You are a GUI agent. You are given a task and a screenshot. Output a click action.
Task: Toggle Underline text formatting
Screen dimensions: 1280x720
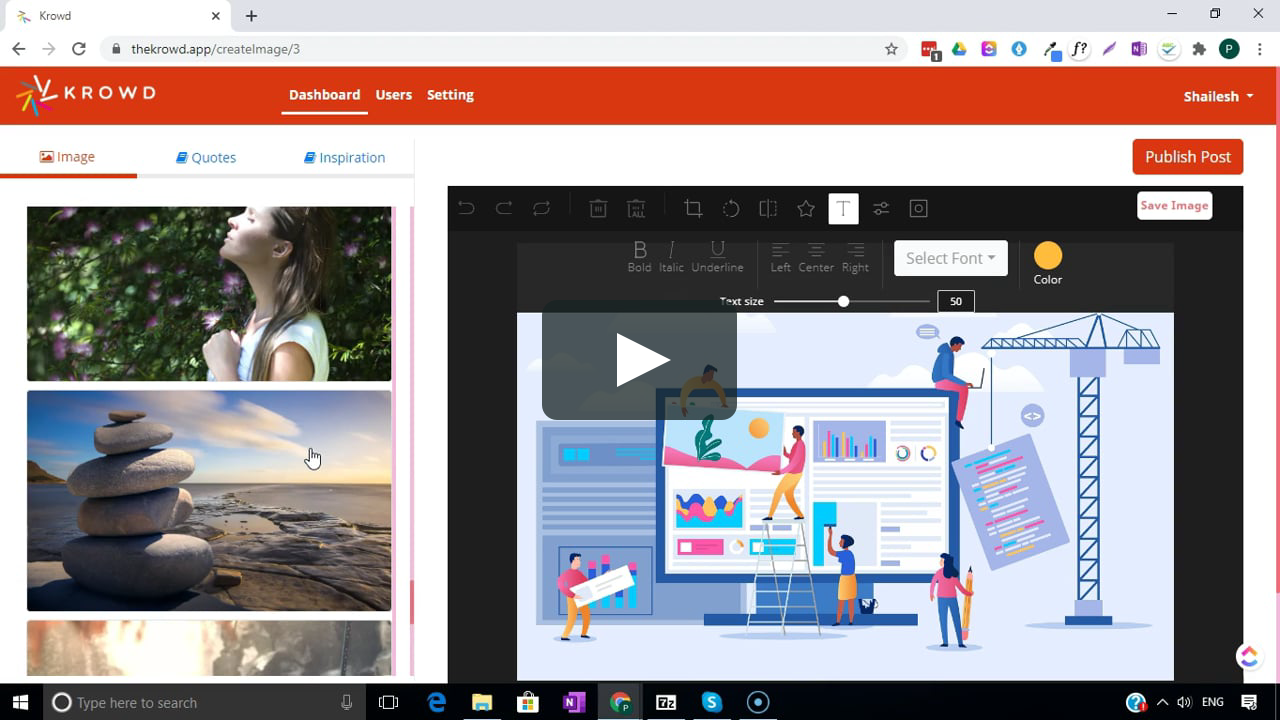pos(717,256)
